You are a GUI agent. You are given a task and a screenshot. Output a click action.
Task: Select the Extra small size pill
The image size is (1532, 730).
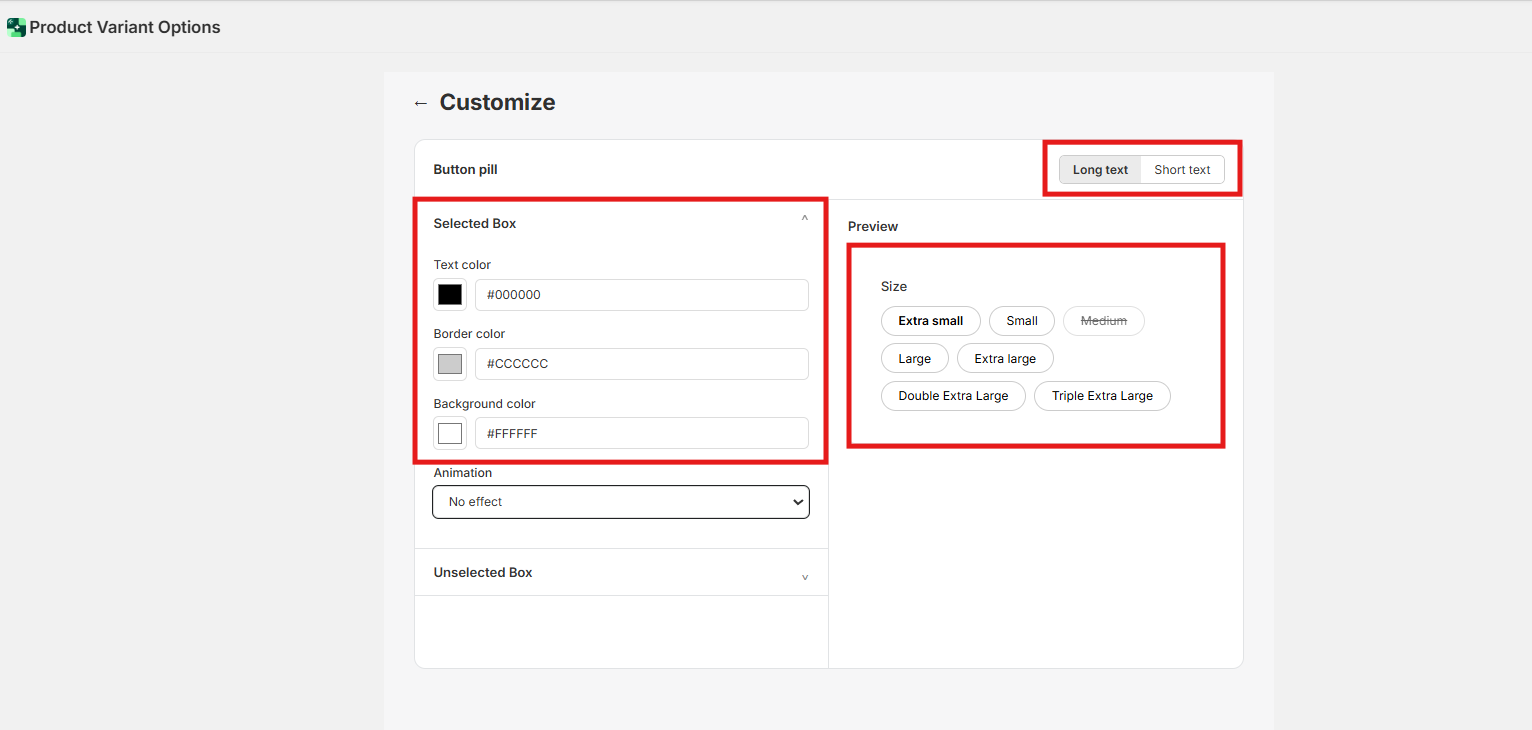(930, 321)
